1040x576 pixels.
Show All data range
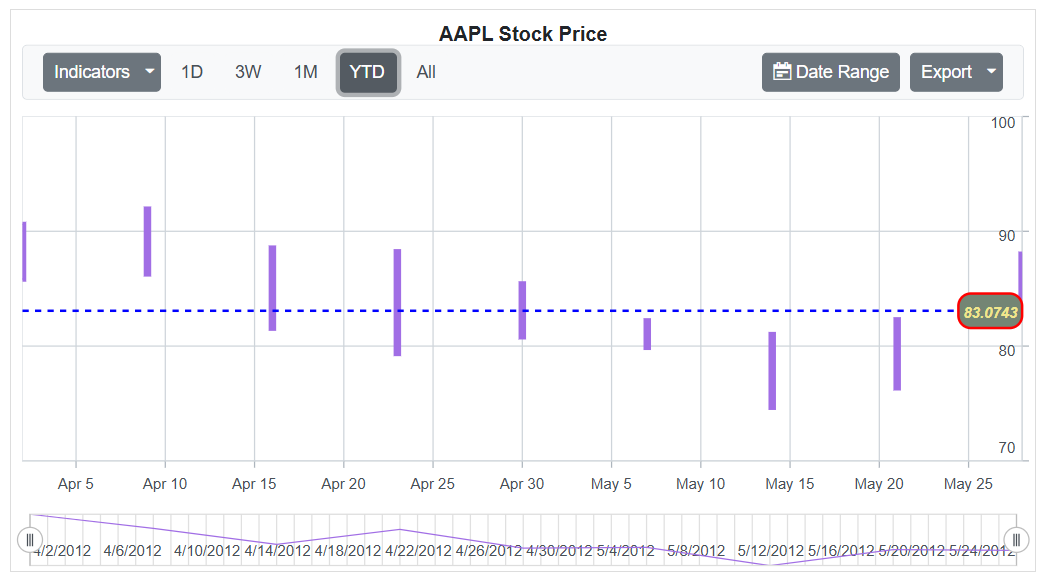(x=426, y=72)
